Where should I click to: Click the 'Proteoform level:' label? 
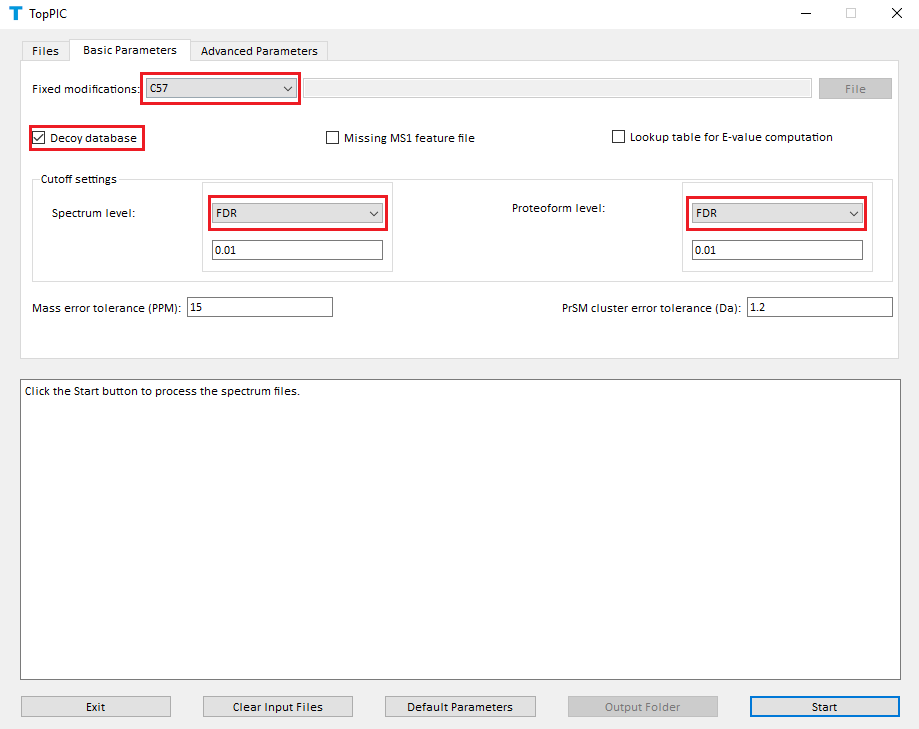click(558, 208)
